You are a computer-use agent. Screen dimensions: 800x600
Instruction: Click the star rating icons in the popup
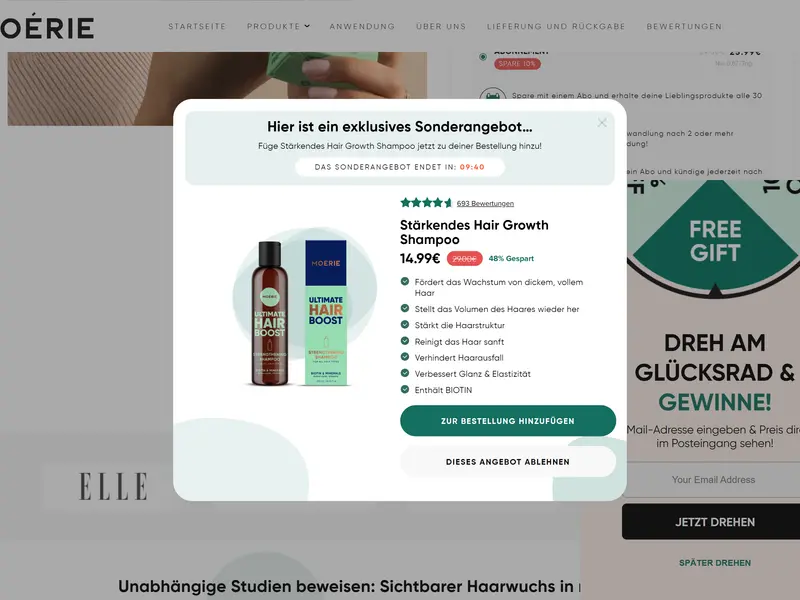[426, 203]
